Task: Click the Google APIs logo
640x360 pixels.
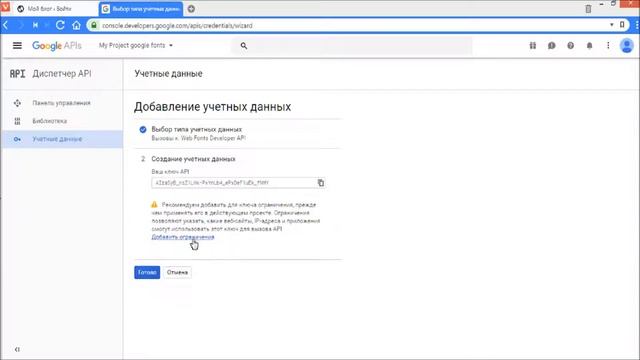Action: point(57,46)
